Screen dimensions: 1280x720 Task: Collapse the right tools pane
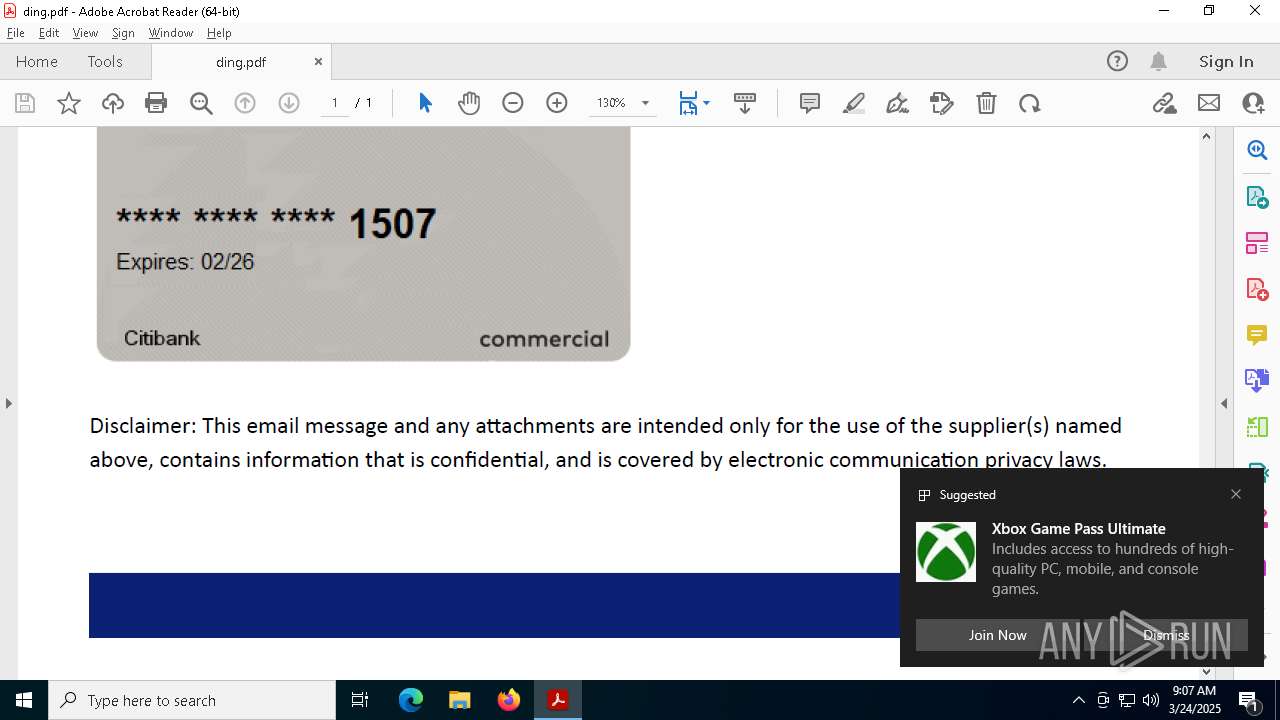pyautogui.click(x=1224, y=403)
